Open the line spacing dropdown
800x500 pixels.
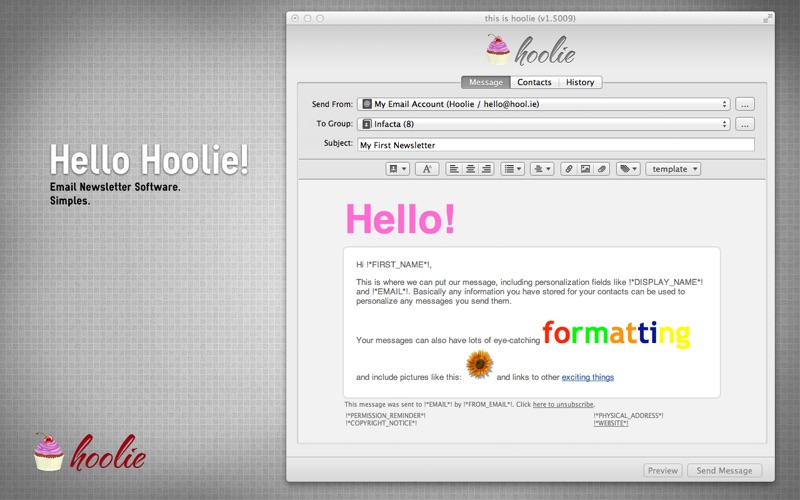click(542, 169)
